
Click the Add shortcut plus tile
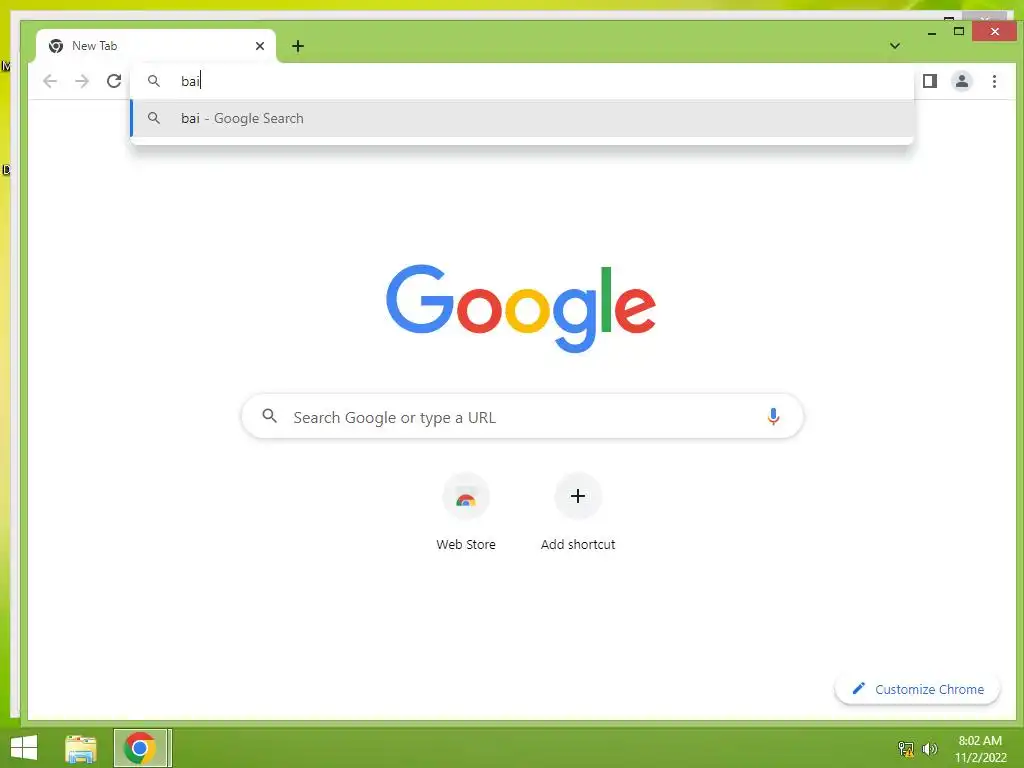click(578, 496)
